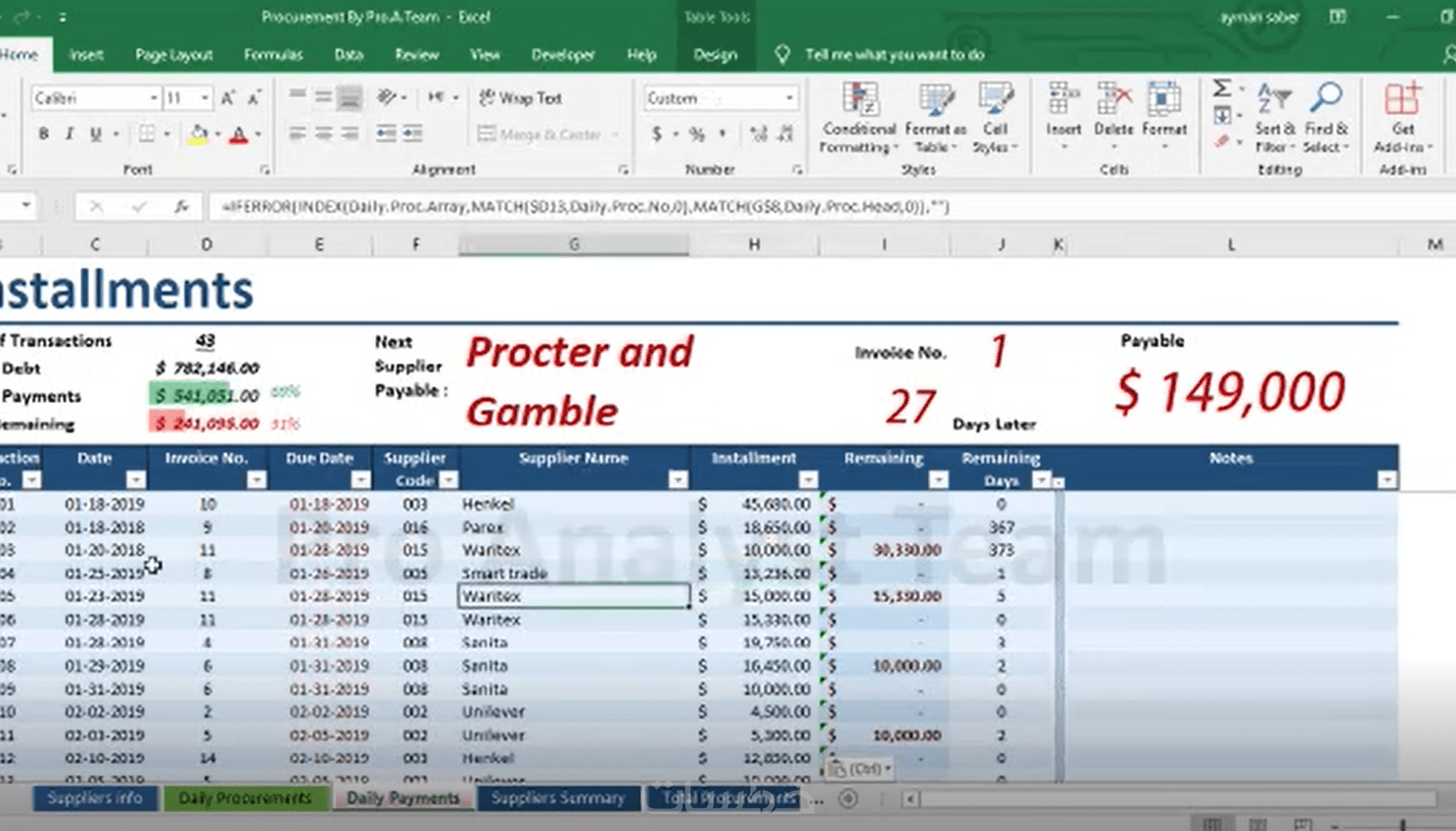Image resolution: width=1456 pixels, height=831 pixels.
Task: Click the Clear eraser icon in Editing
Action: pyautogui.click(x=1222, y=141)
